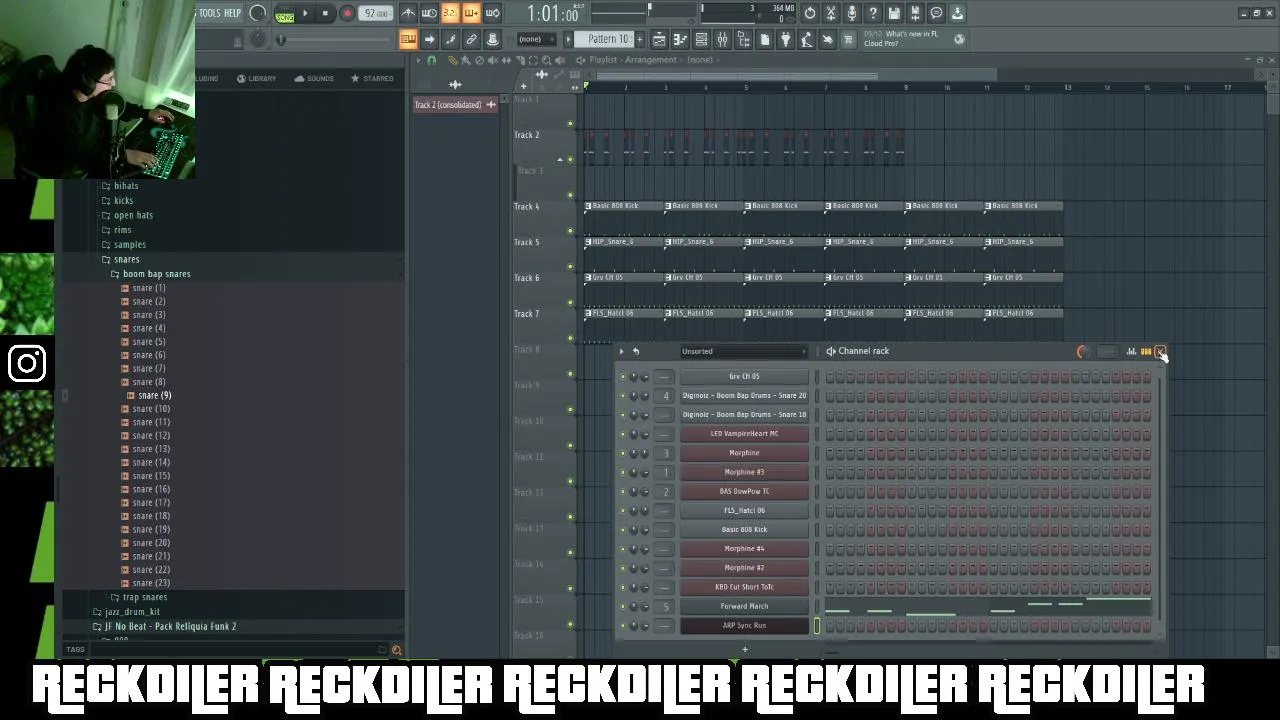Open the kicks folder in browser
The width and height of the screenshot is (1280, 720).
pos(123,201)
